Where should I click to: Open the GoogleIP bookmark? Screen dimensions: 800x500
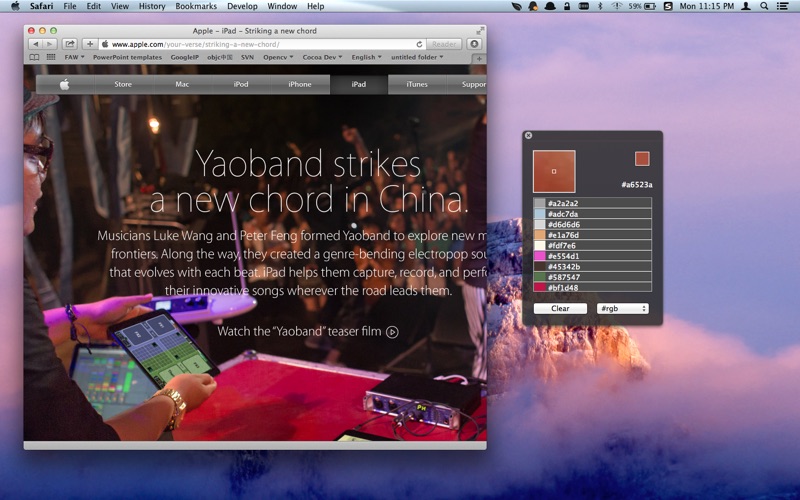pyautogui.click(x=185, y=57)
